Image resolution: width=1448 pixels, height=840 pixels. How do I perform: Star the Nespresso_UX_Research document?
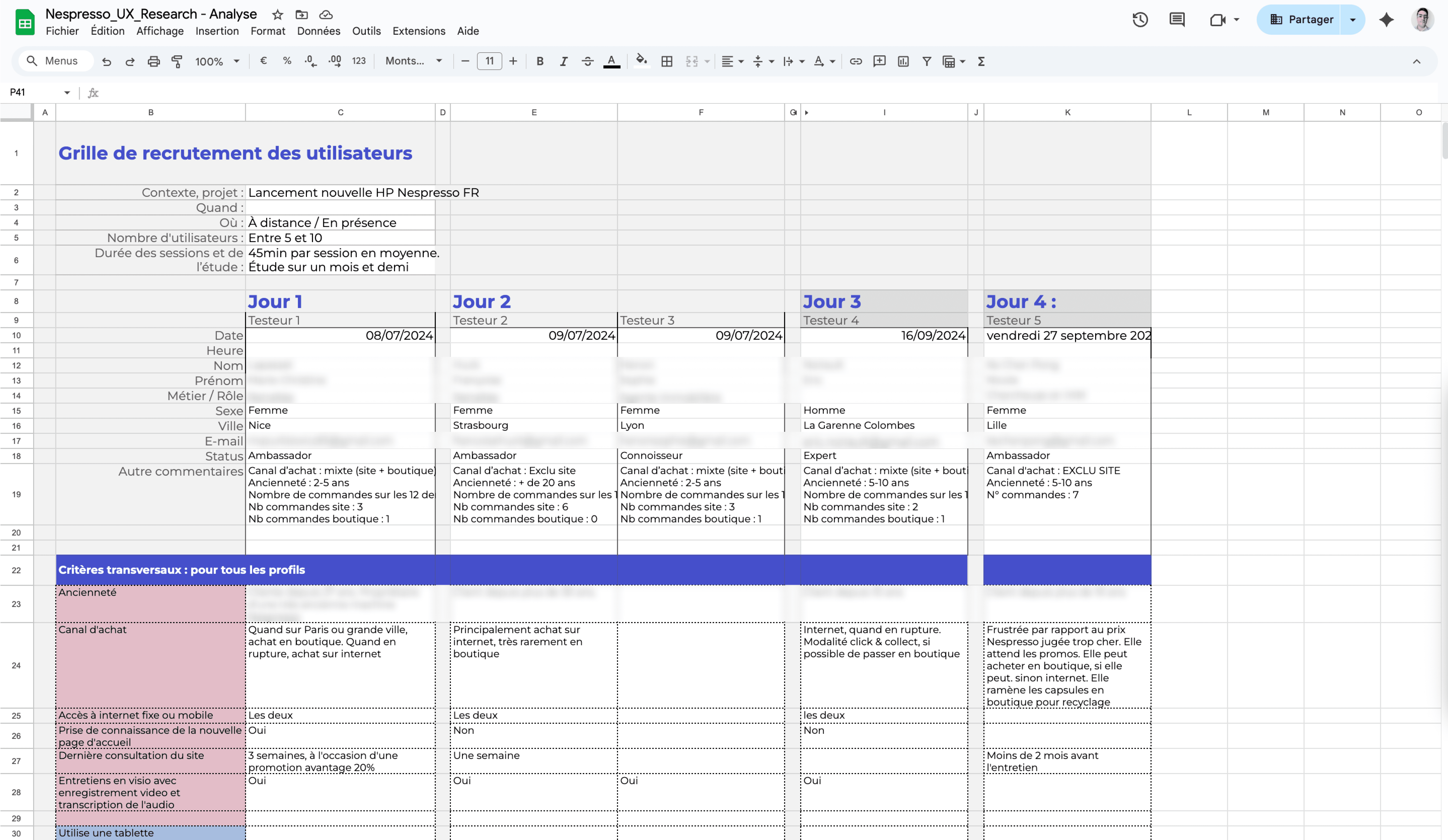[x=278, y=14]
